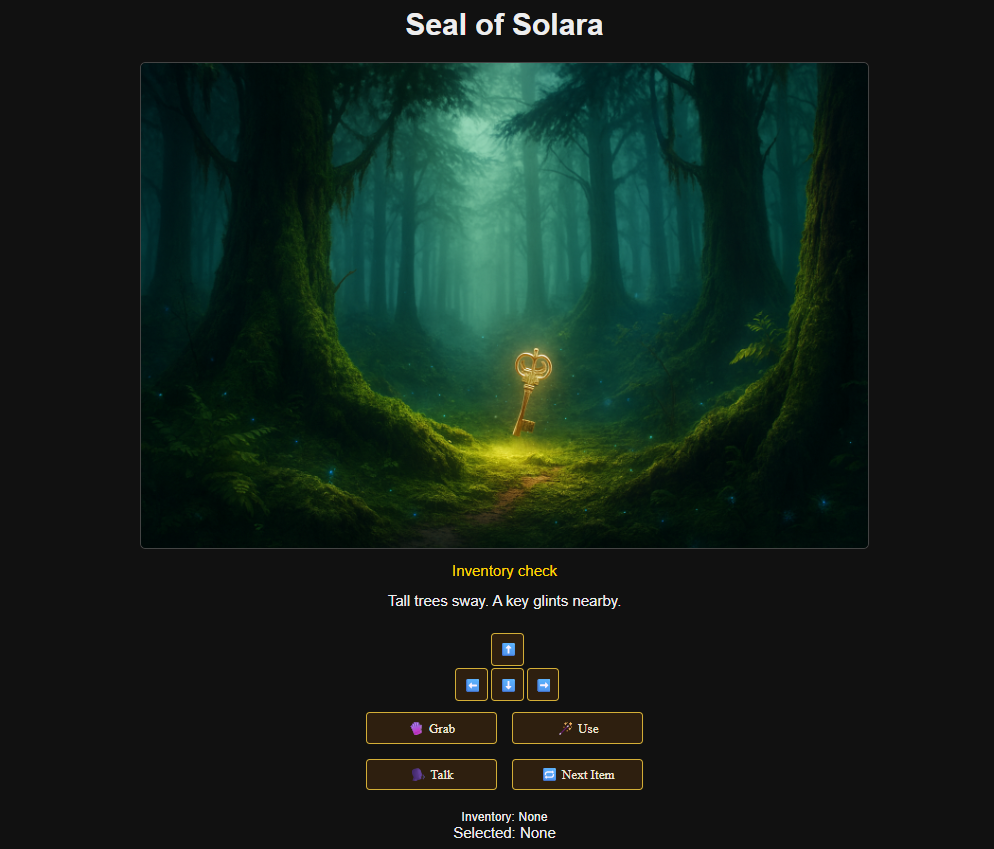Click the speaking head icon on Talk
The width and height of the screenshot is (994, 849).
tap(417, 775)
